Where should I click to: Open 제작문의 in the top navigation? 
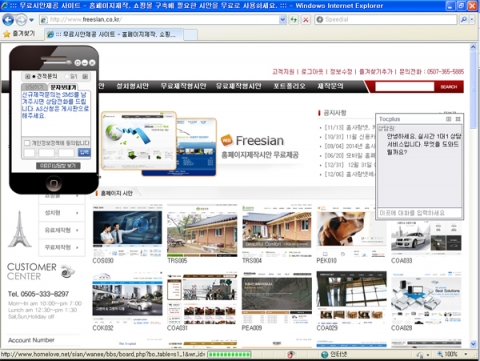point(330,86)
